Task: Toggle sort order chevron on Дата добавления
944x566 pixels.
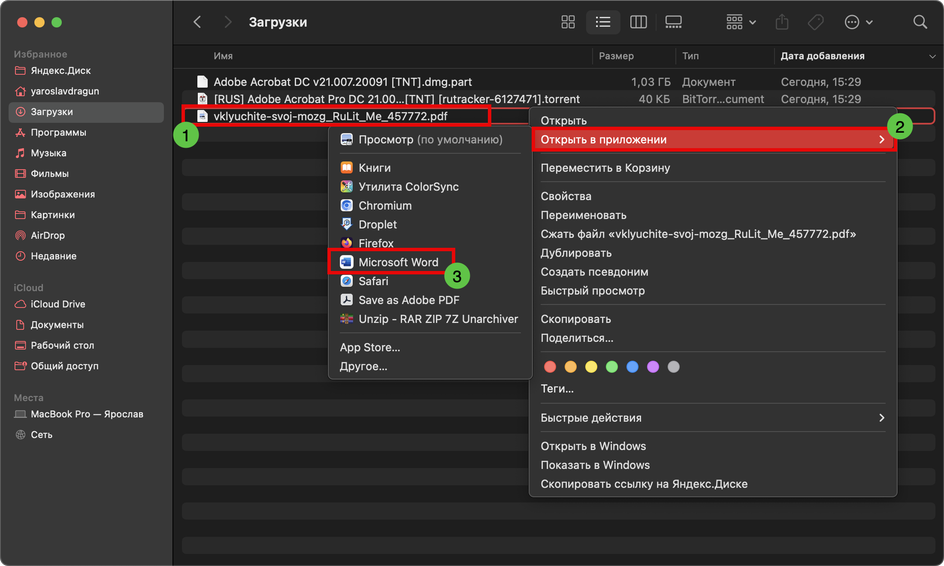Action: pos(932,57)
